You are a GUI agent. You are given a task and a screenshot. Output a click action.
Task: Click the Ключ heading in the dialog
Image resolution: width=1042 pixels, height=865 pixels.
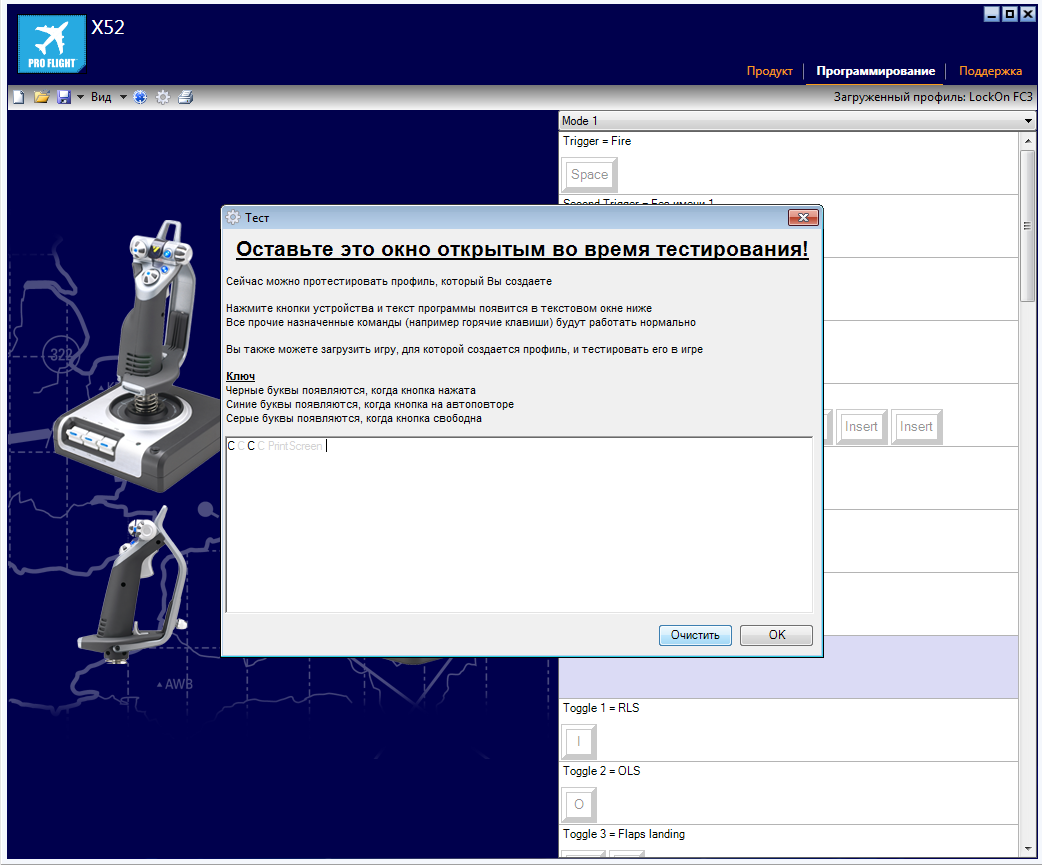point(240,377)
